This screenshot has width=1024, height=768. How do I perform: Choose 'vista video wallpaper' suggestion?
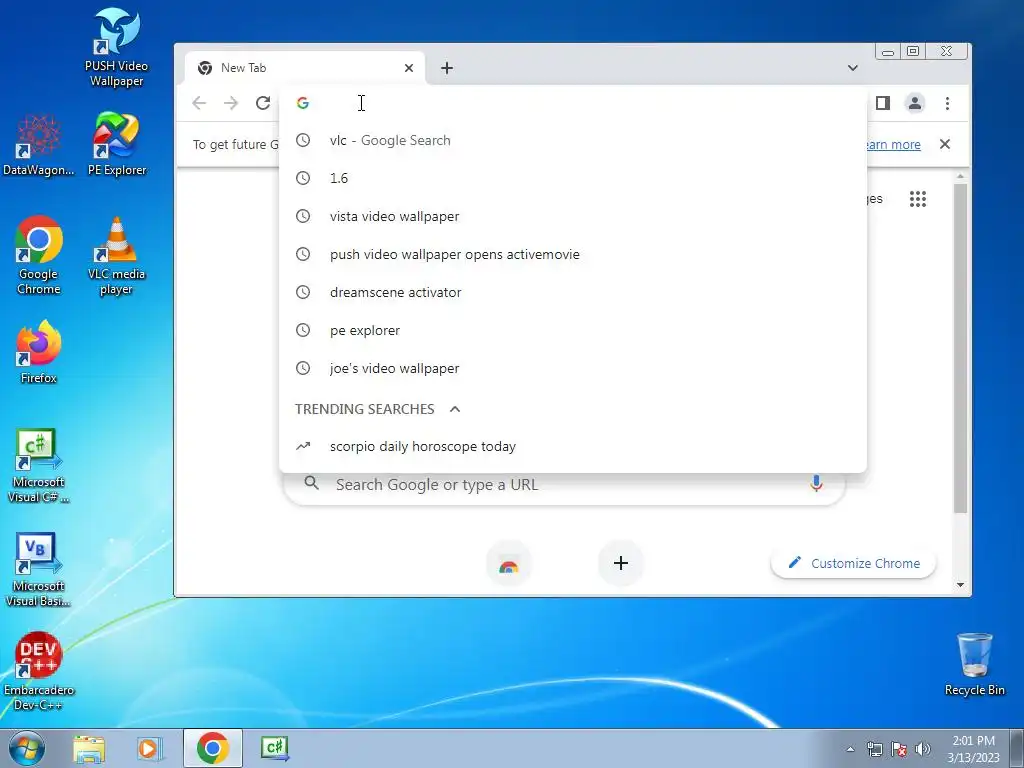tap(573, 216)
